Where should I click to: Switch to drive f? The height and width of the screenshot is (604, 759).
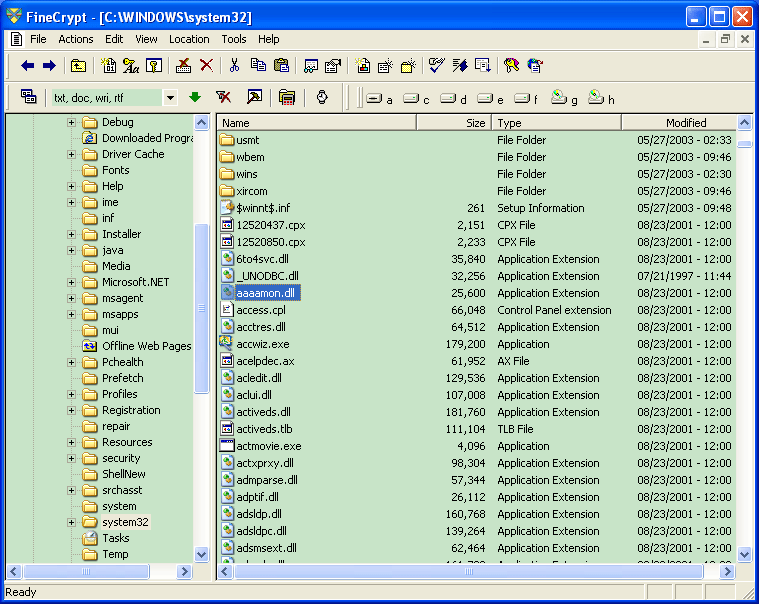pyautogui.click(x=526, y=99)
